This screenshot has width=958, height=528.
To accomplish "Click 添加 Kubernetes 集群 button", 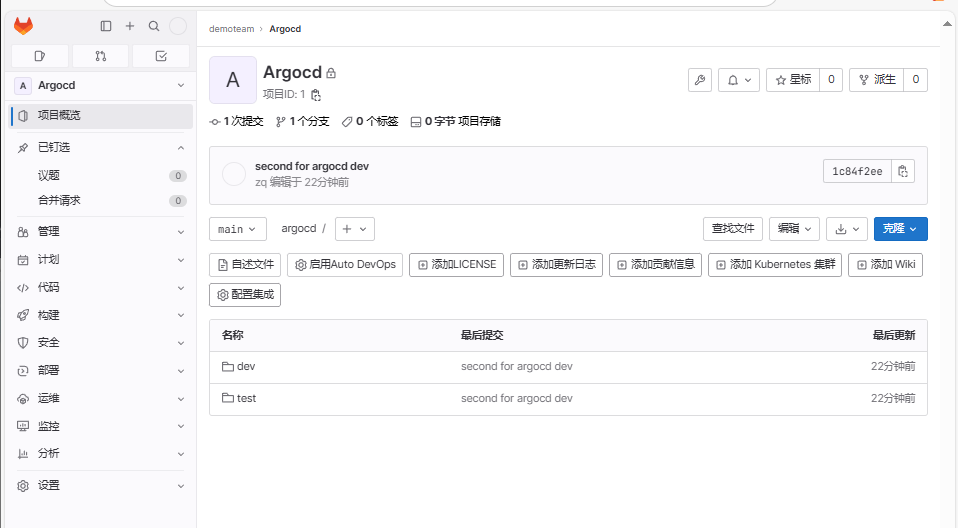I will (775, 265).
